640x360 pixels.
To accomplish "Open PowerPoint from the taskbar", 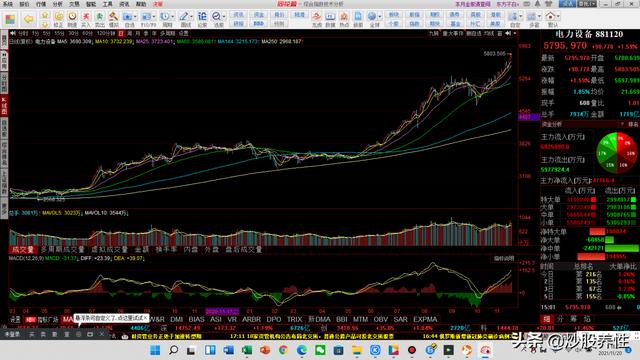I will (265, 350).
